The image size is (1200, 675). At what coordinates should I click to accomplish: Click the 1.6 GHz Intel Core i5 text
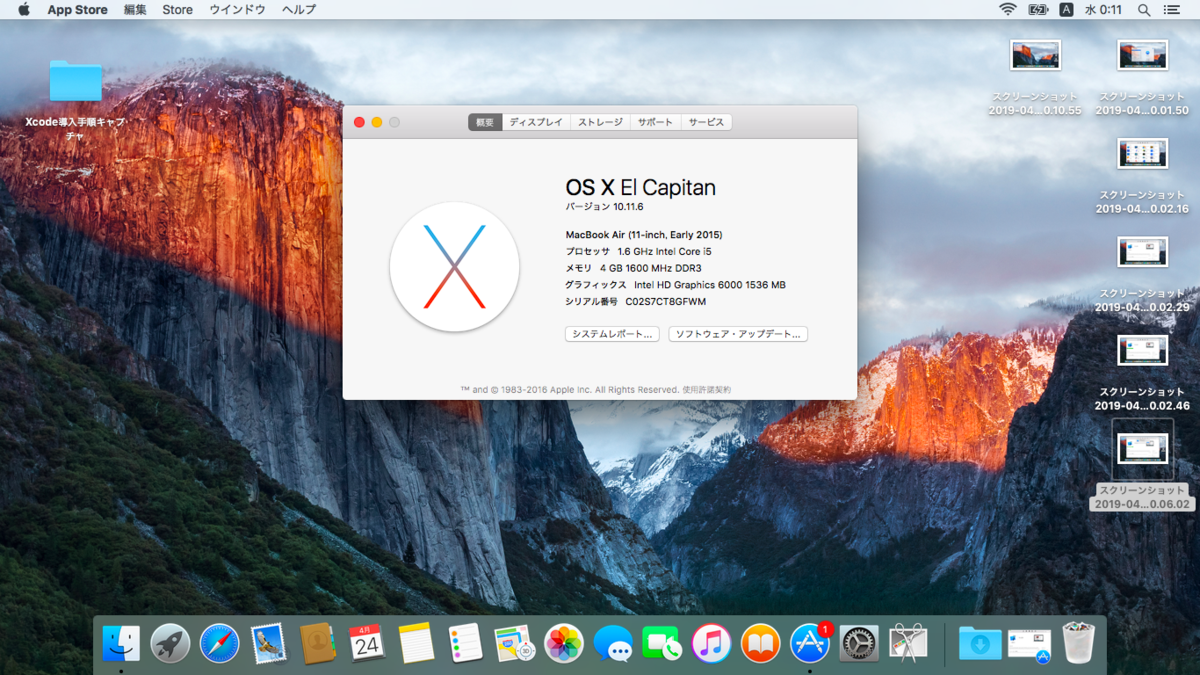664,252
